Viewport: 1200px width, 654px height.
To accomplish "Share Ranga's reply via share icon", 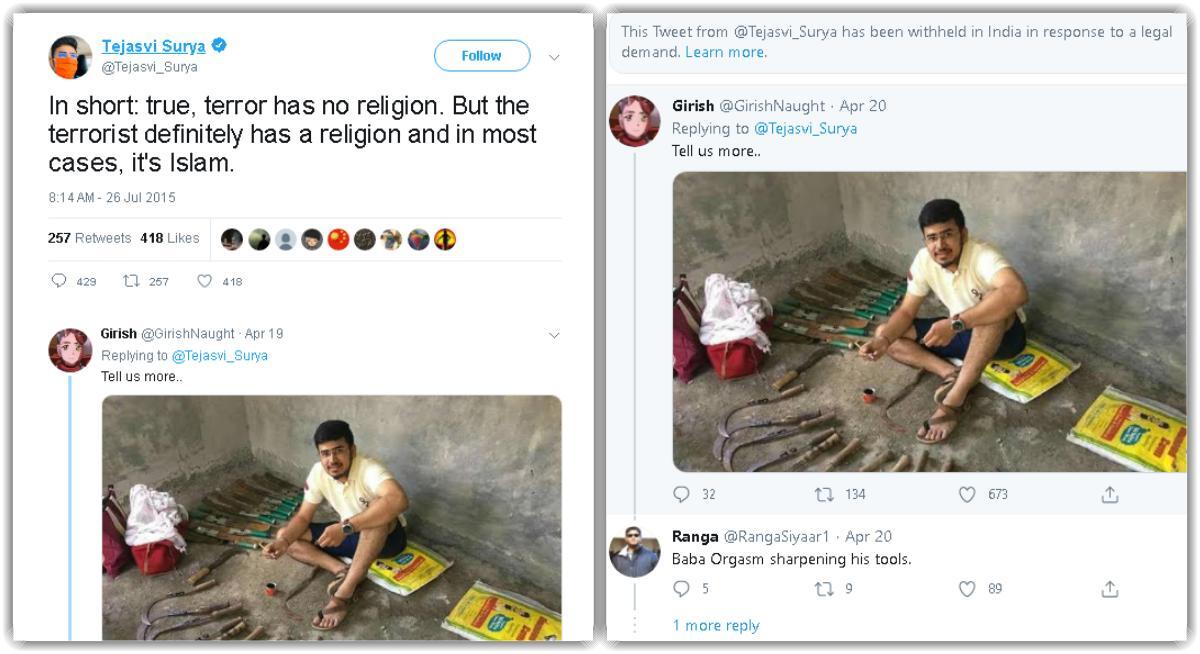I will (1109, 589).
